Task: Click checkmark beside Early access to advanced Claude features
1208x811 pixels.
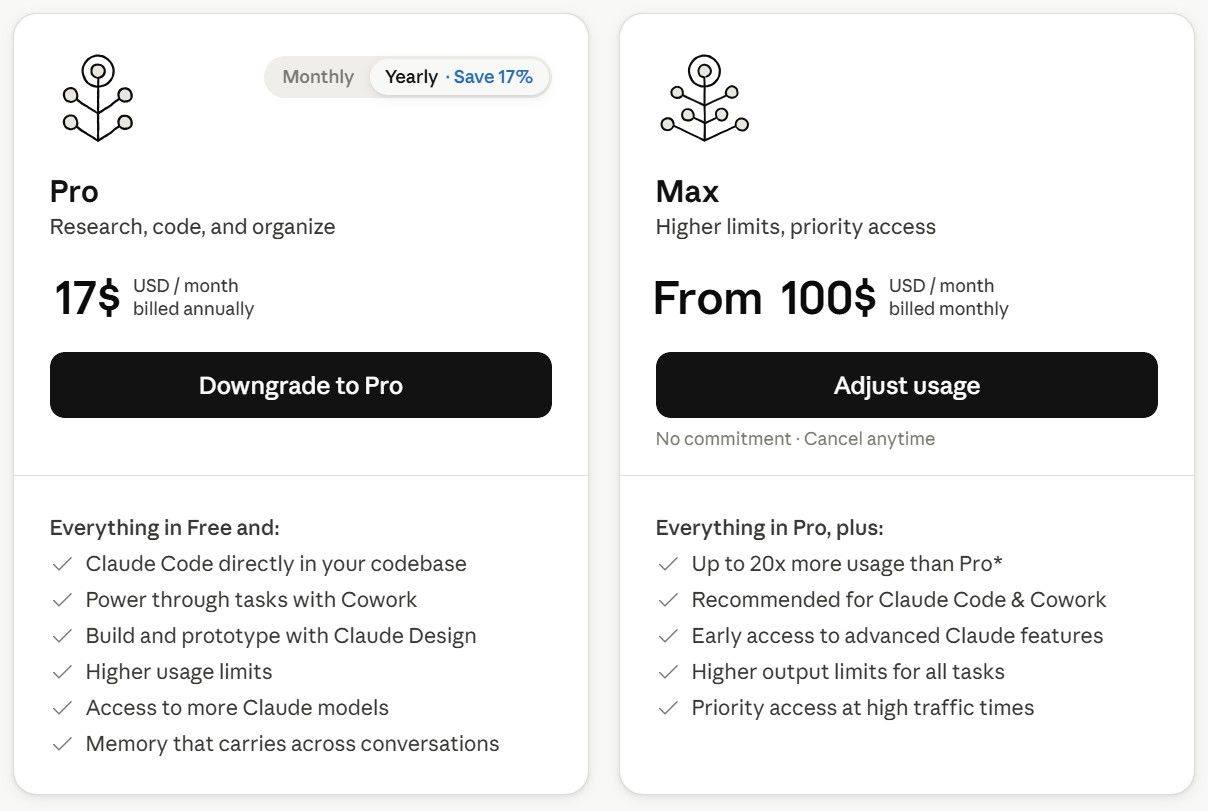Action: 668,636
